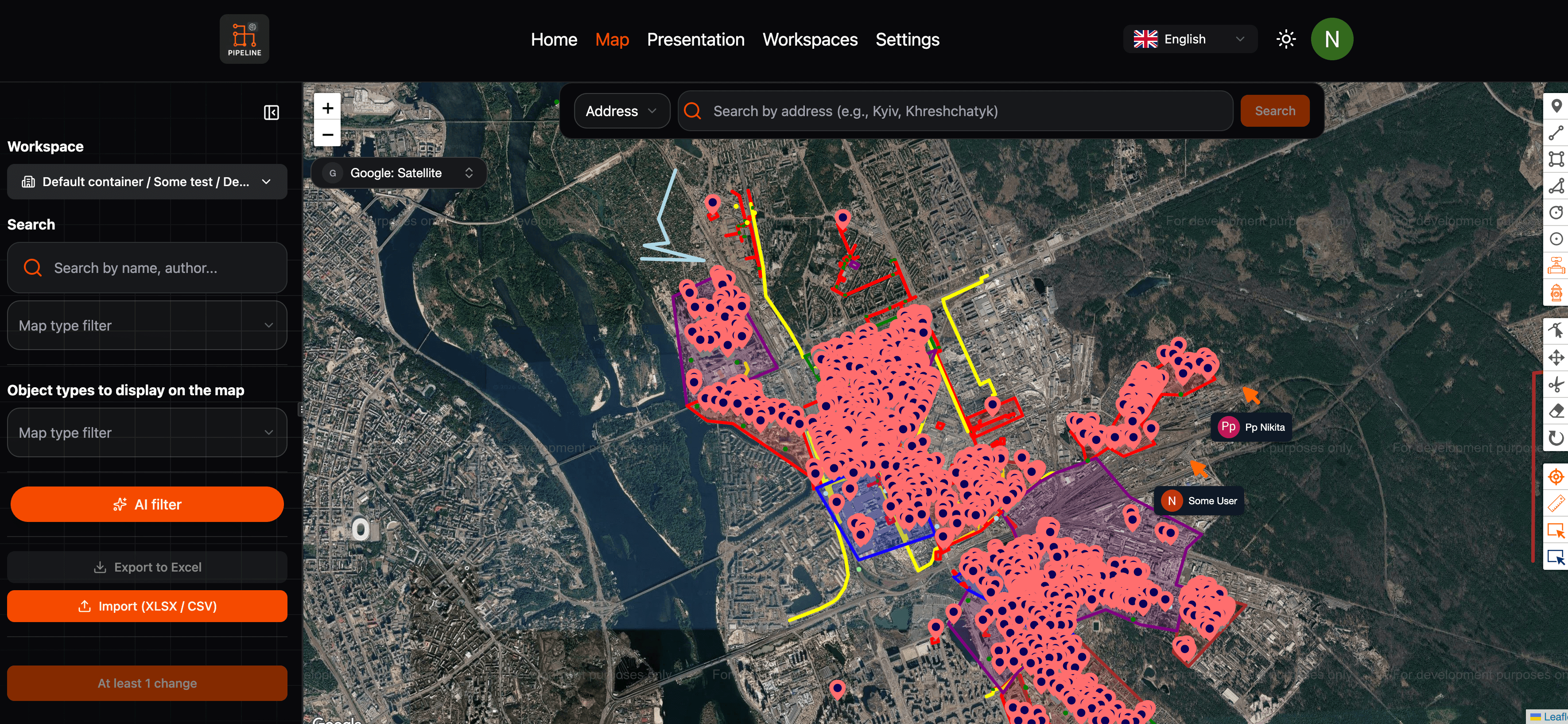Open the Map type filter under Search
This screenshot has height=724, width=1568.
click(x=147, y=326)
